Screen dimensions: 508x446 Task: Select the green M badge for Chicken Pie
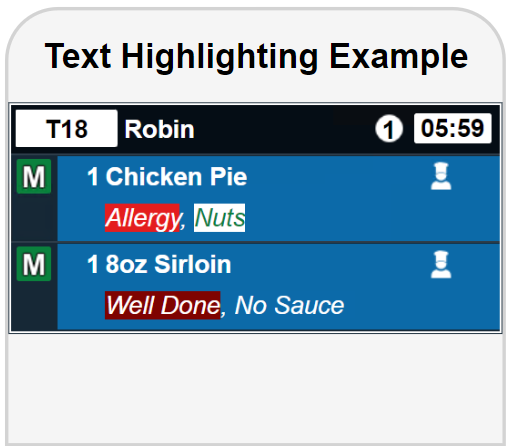pyautogui.click(x=34, y=176)
